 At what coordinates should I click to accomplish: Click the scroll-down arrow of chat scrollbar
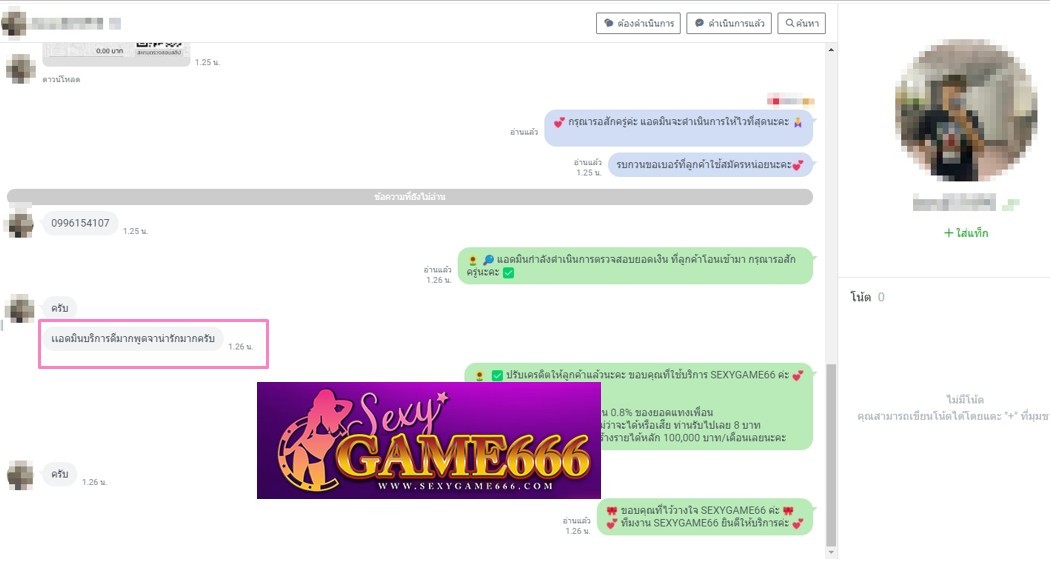point(830,551)
